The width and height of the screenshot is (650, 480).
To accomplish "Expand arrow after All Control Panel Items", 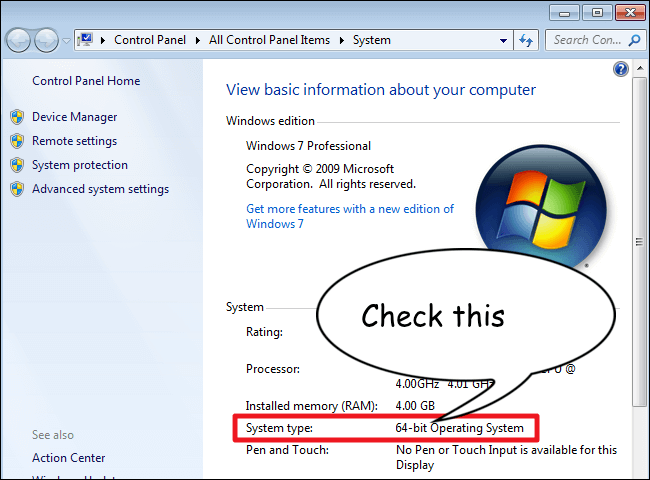I will click(342, 40).
